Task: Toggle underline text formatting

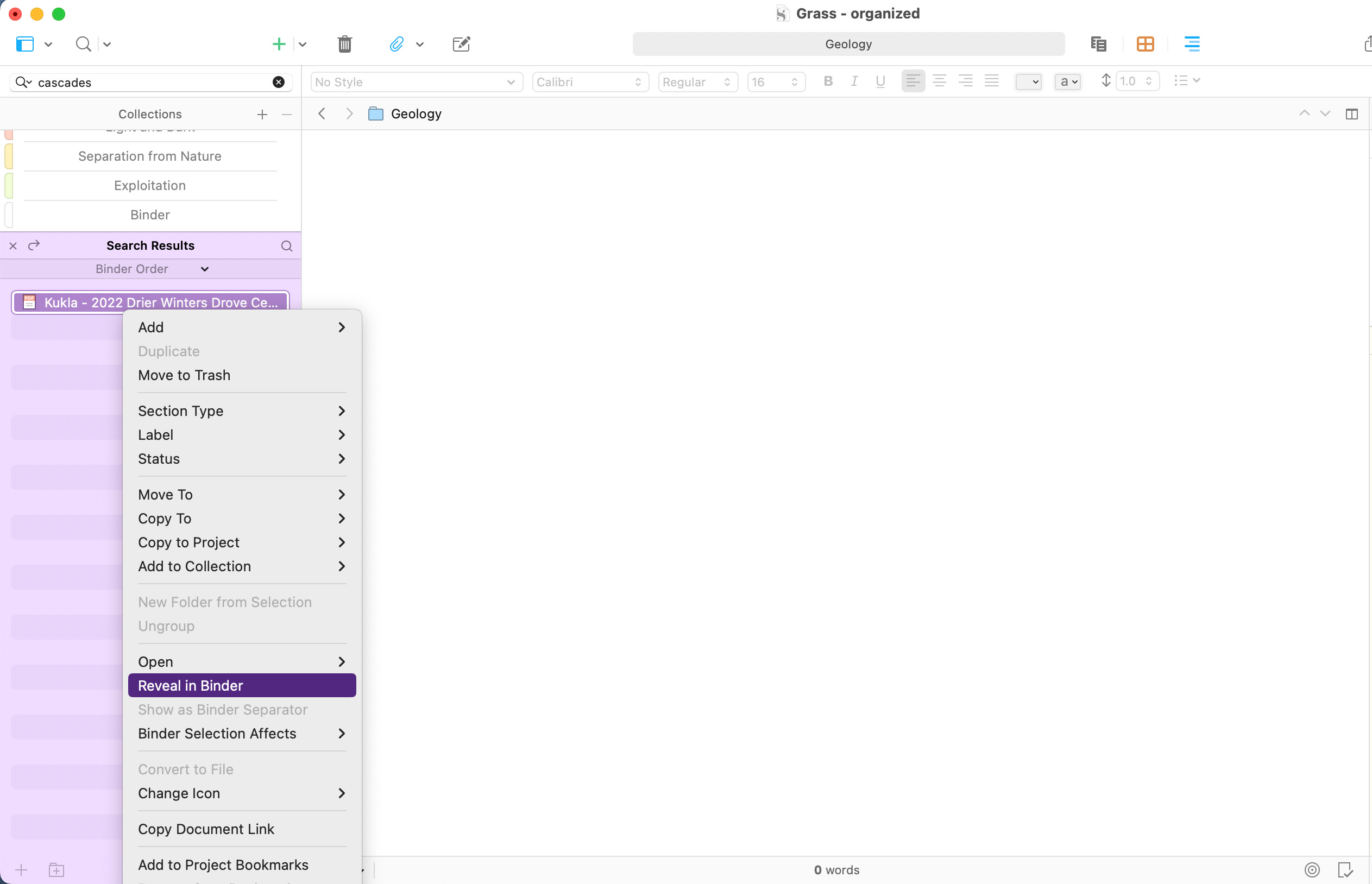Action: [880, 81]
